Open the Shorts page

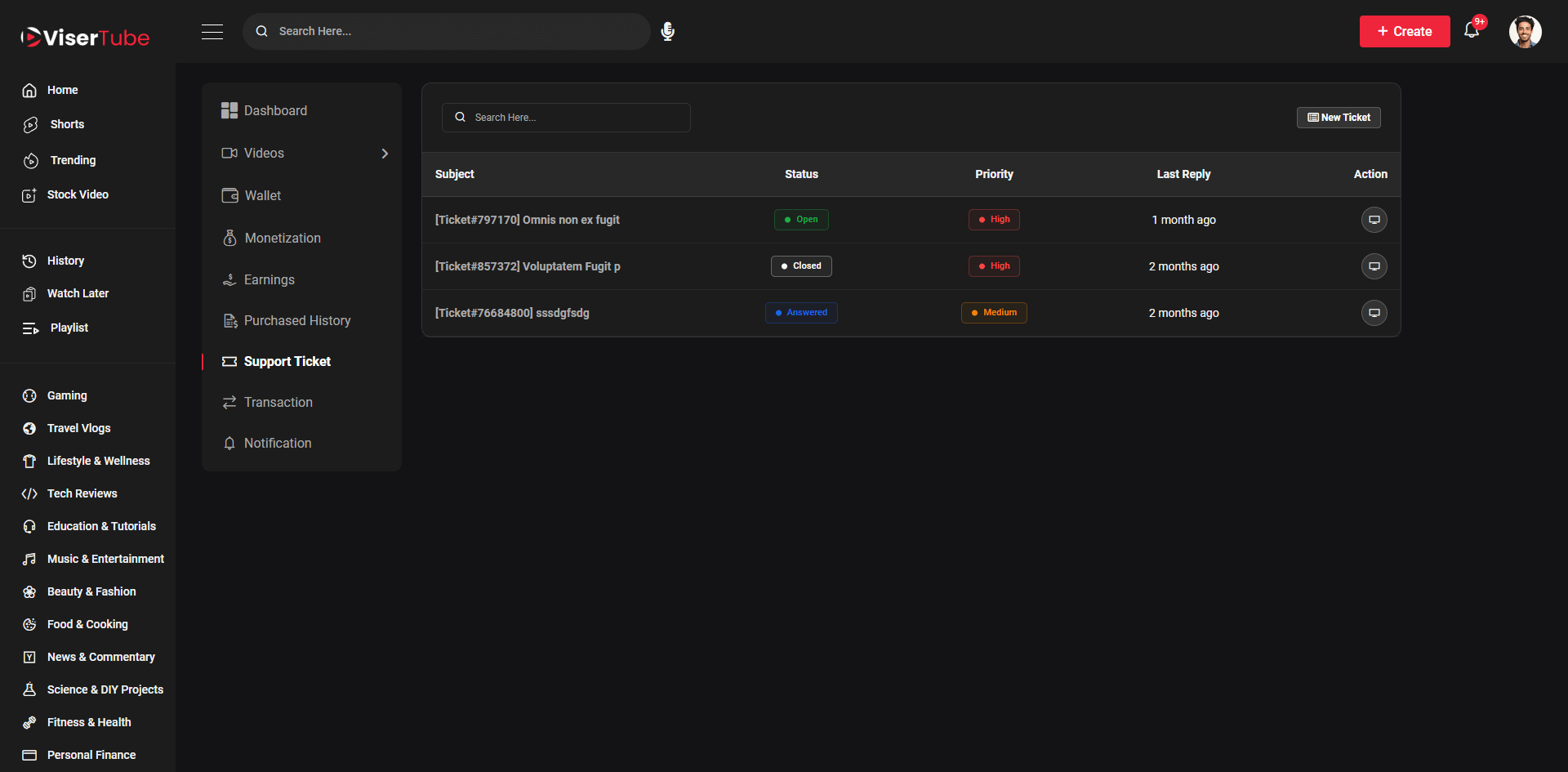click(67, 125)
